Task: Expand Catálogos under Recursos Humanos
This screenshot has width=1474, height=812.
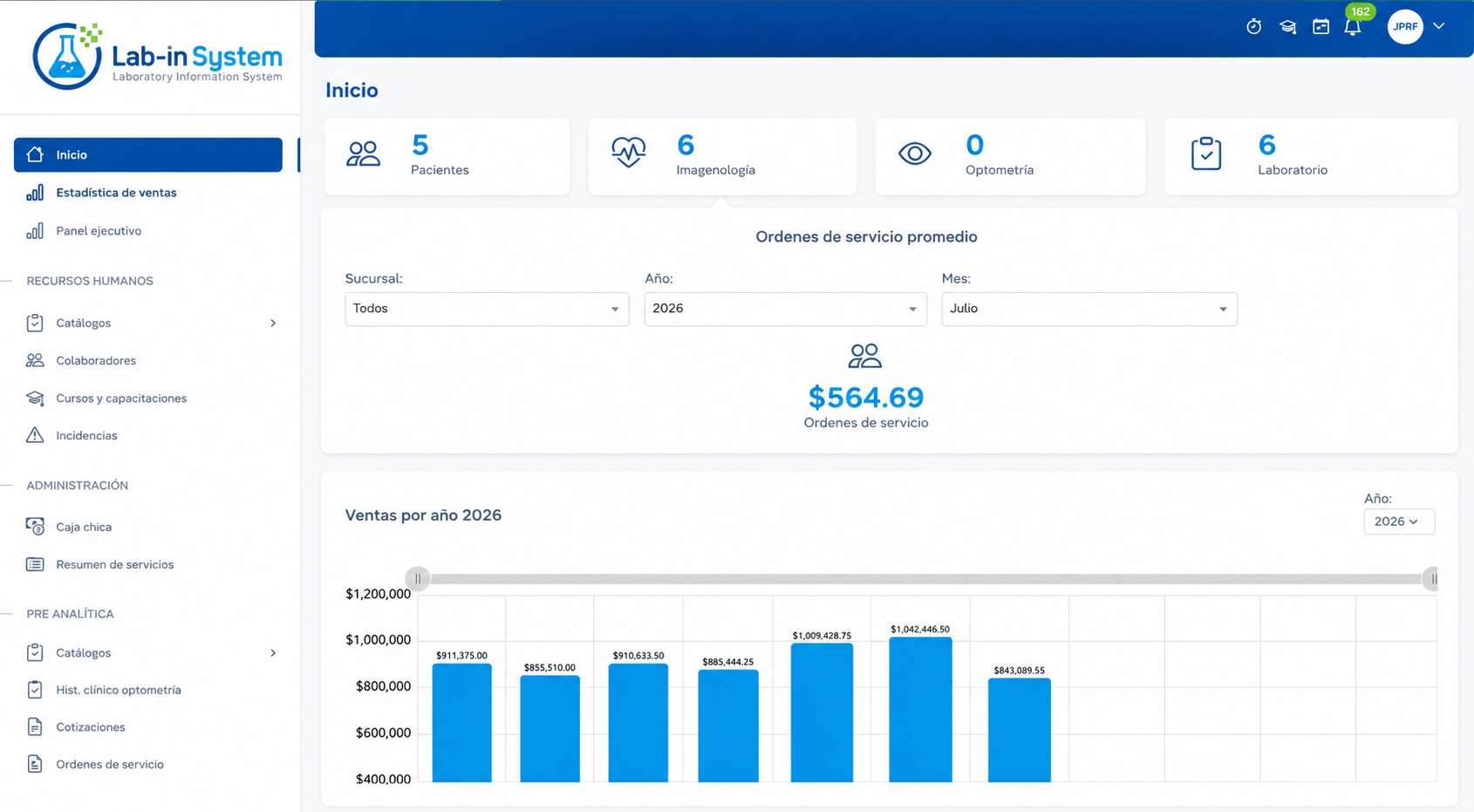Action: (x=148, y=323)
